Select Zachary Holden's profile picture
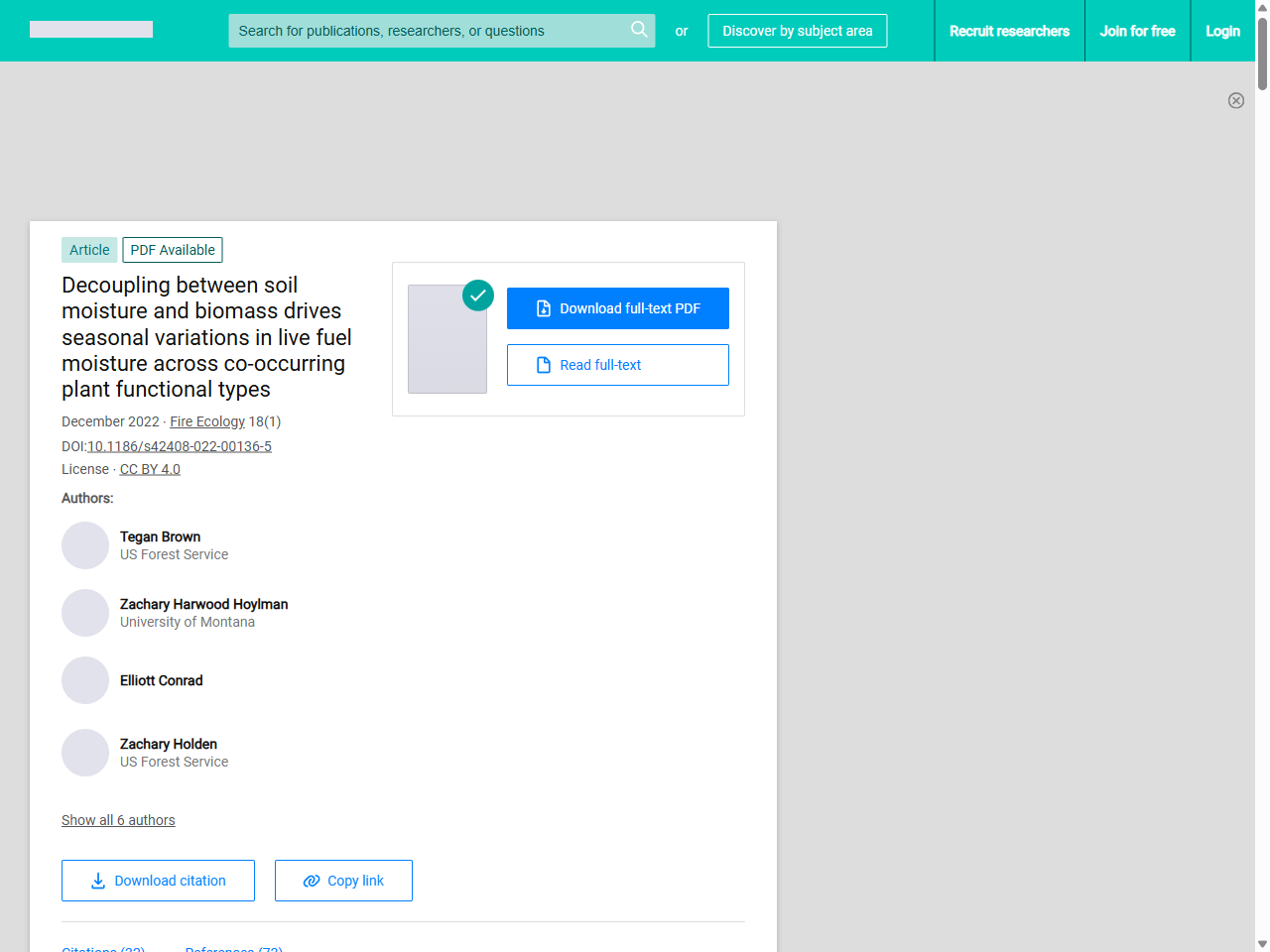Image resolution: width=1270 pixels, height=952 pixels. (x=85, y=753)
